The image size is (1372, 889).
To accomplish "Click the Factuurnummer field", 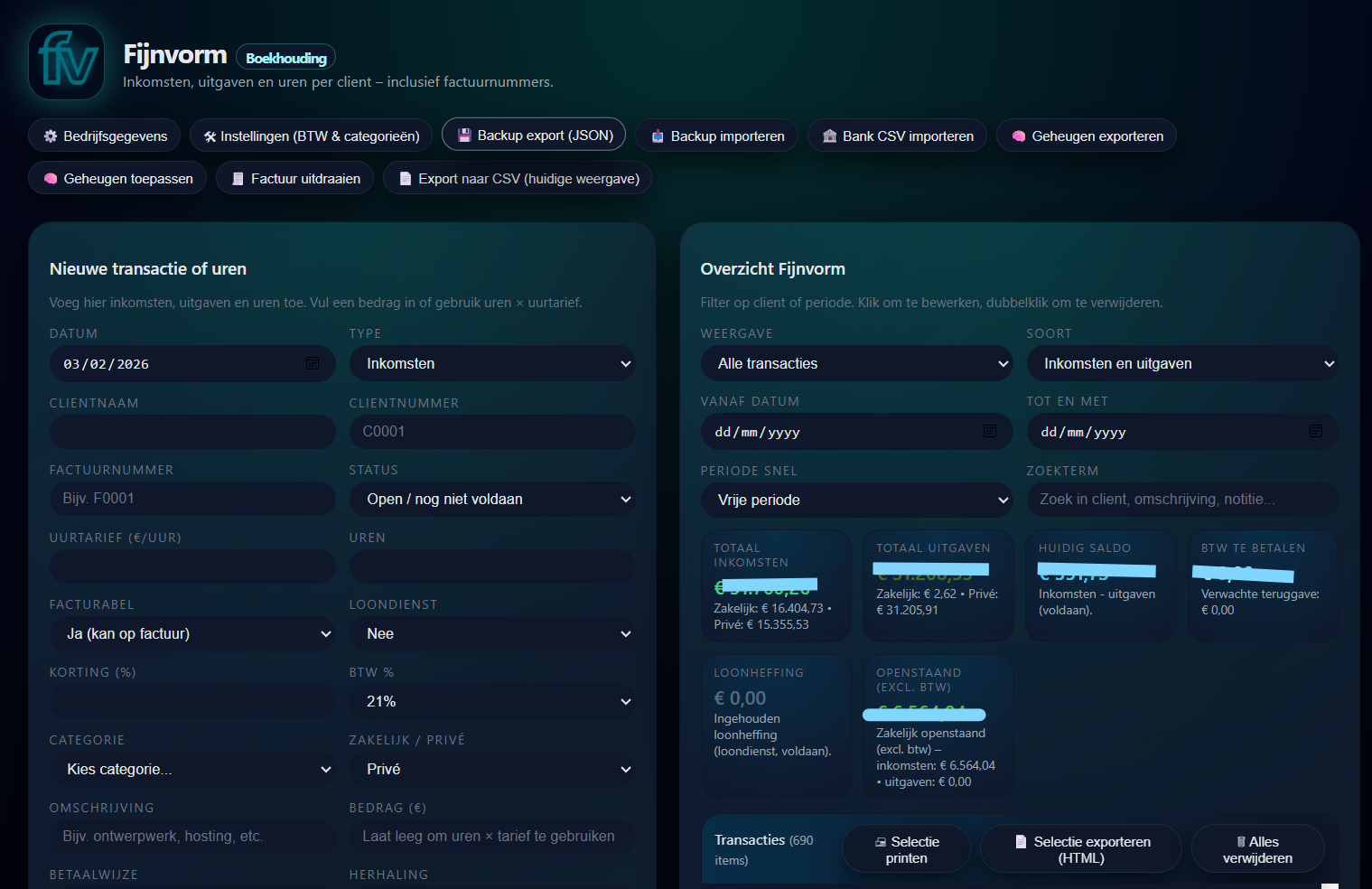I will coord(192,499).
